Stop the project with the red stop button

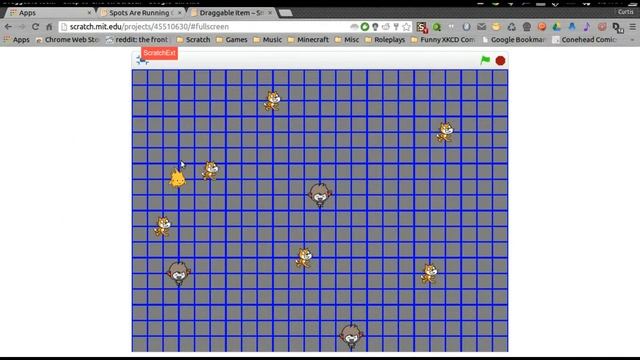(500, 61)
